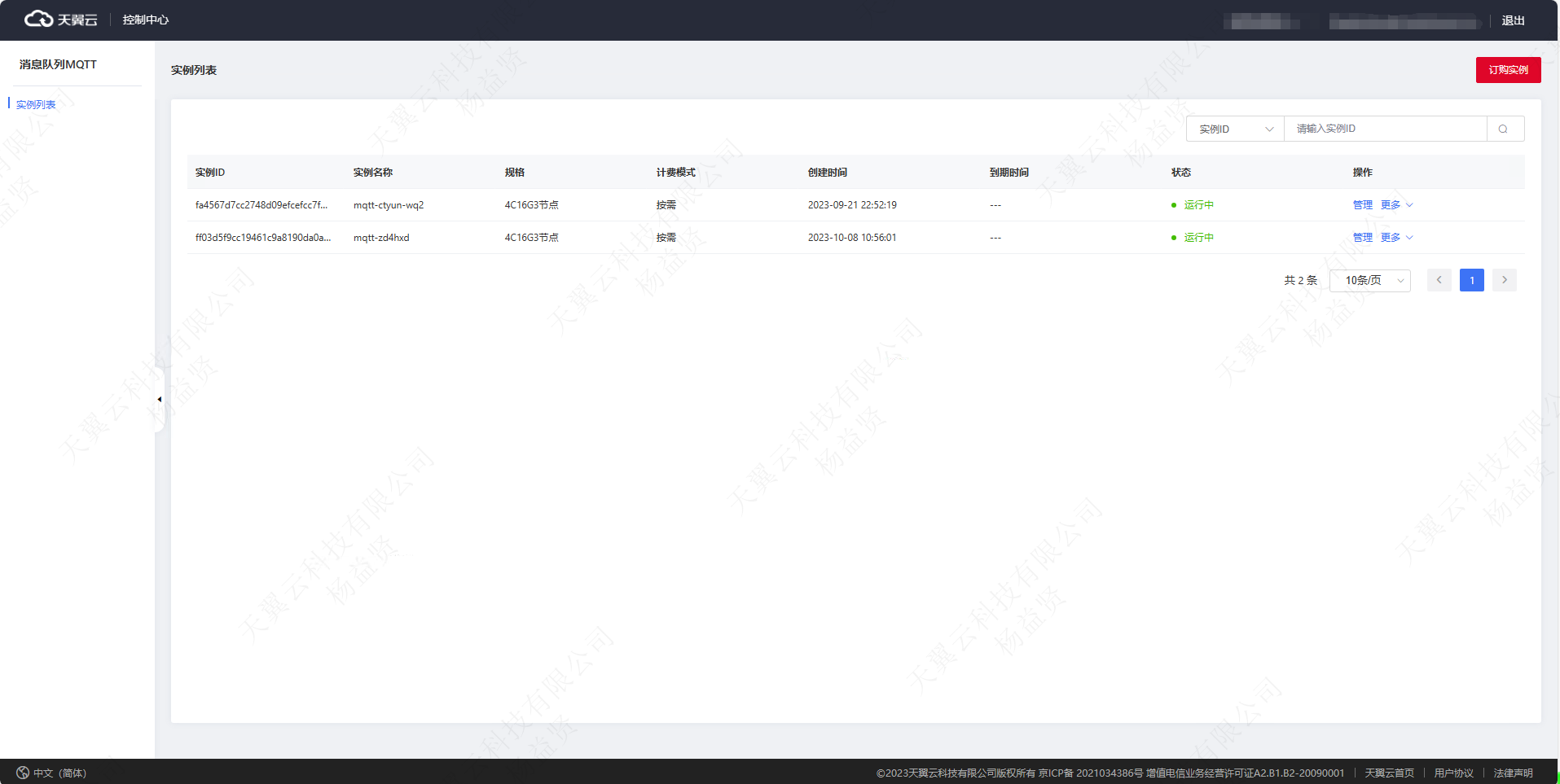Click 4C16G3节点 spec of mqtt-ctyun-wq2
1560x784 pixels.
tap(532, 205)
